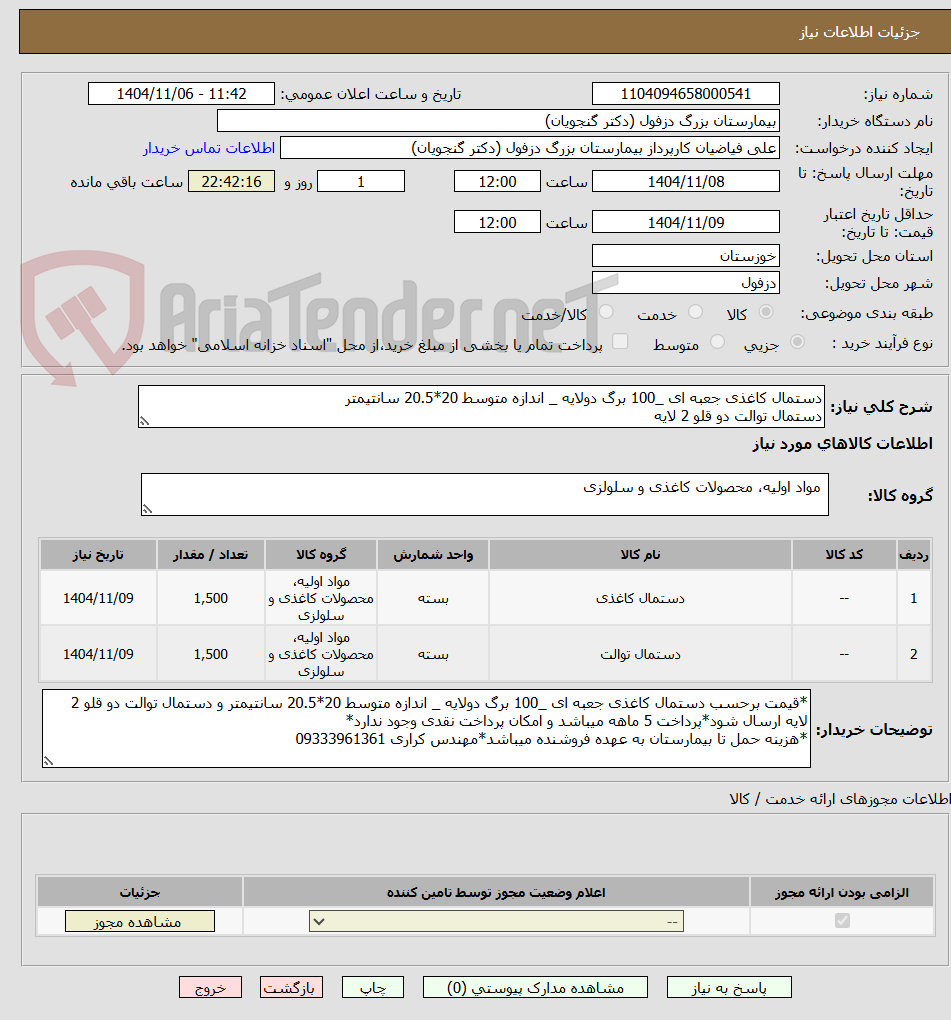Click the بازگشت back button
The width and height of the screenshot is (951, 1020).
291,987
